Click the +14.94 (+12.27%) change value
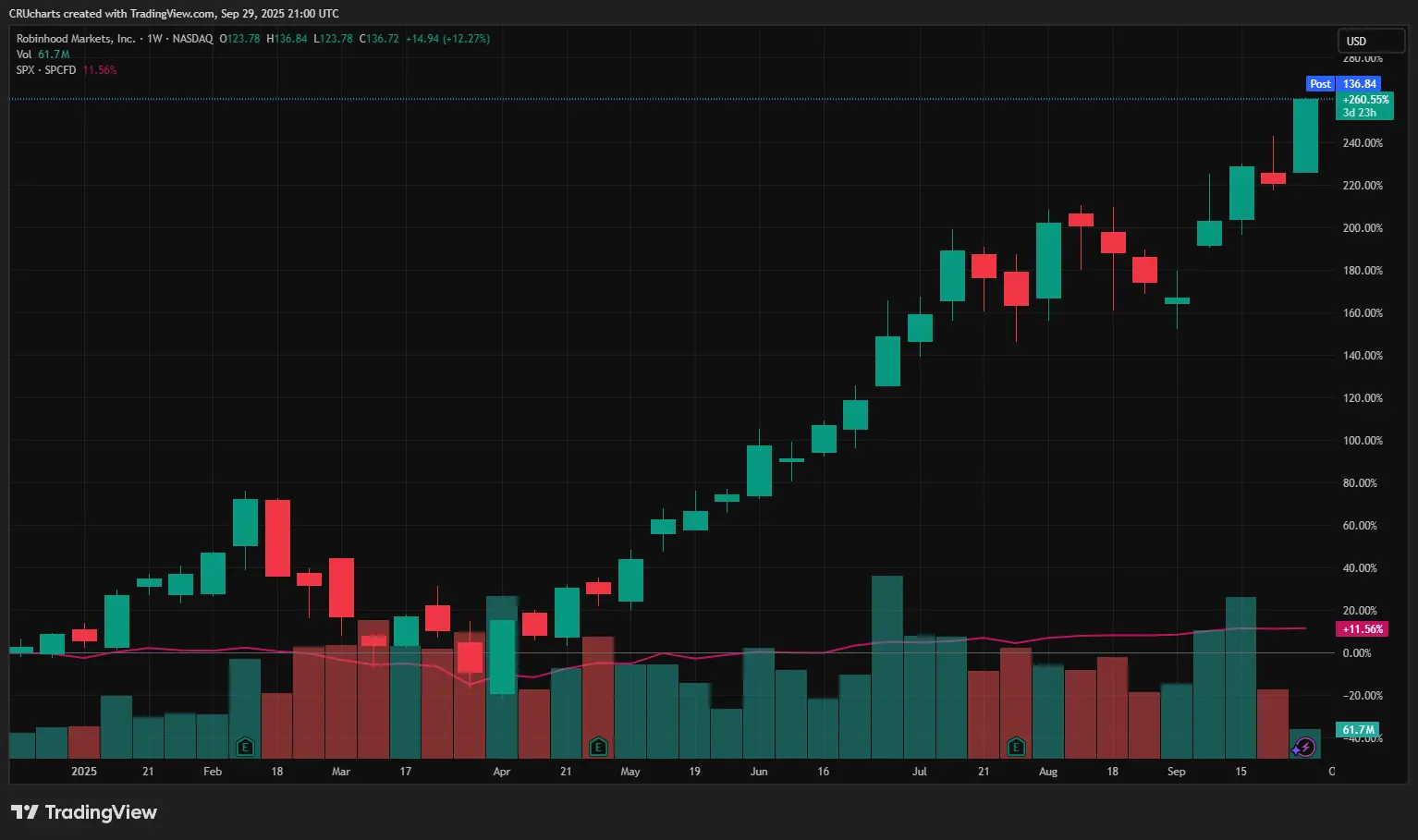This screenshot has width=1418, height=840. pos(448,39)
